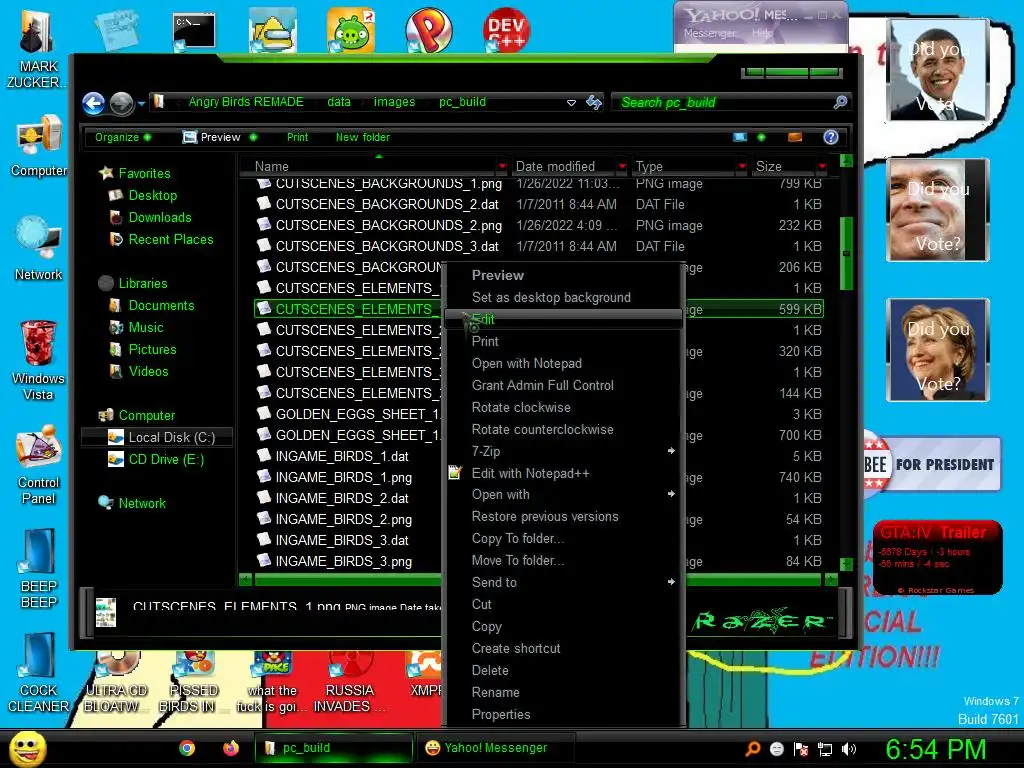1024x768 pixels.
Task: Select CUTSCENES_BACKGROUNDS_2.dat file
Action: (387, 204)
